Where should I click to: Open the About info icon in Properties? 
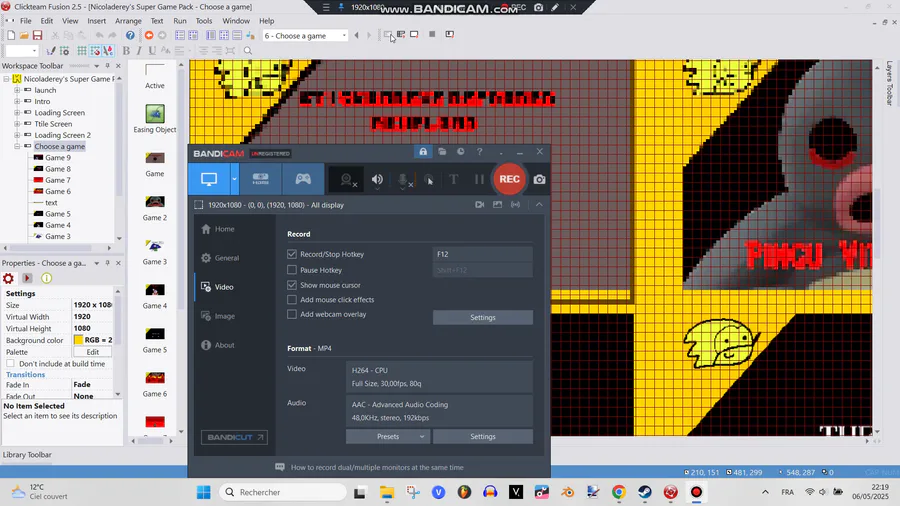pyautogui.click(x=46, y=278)
